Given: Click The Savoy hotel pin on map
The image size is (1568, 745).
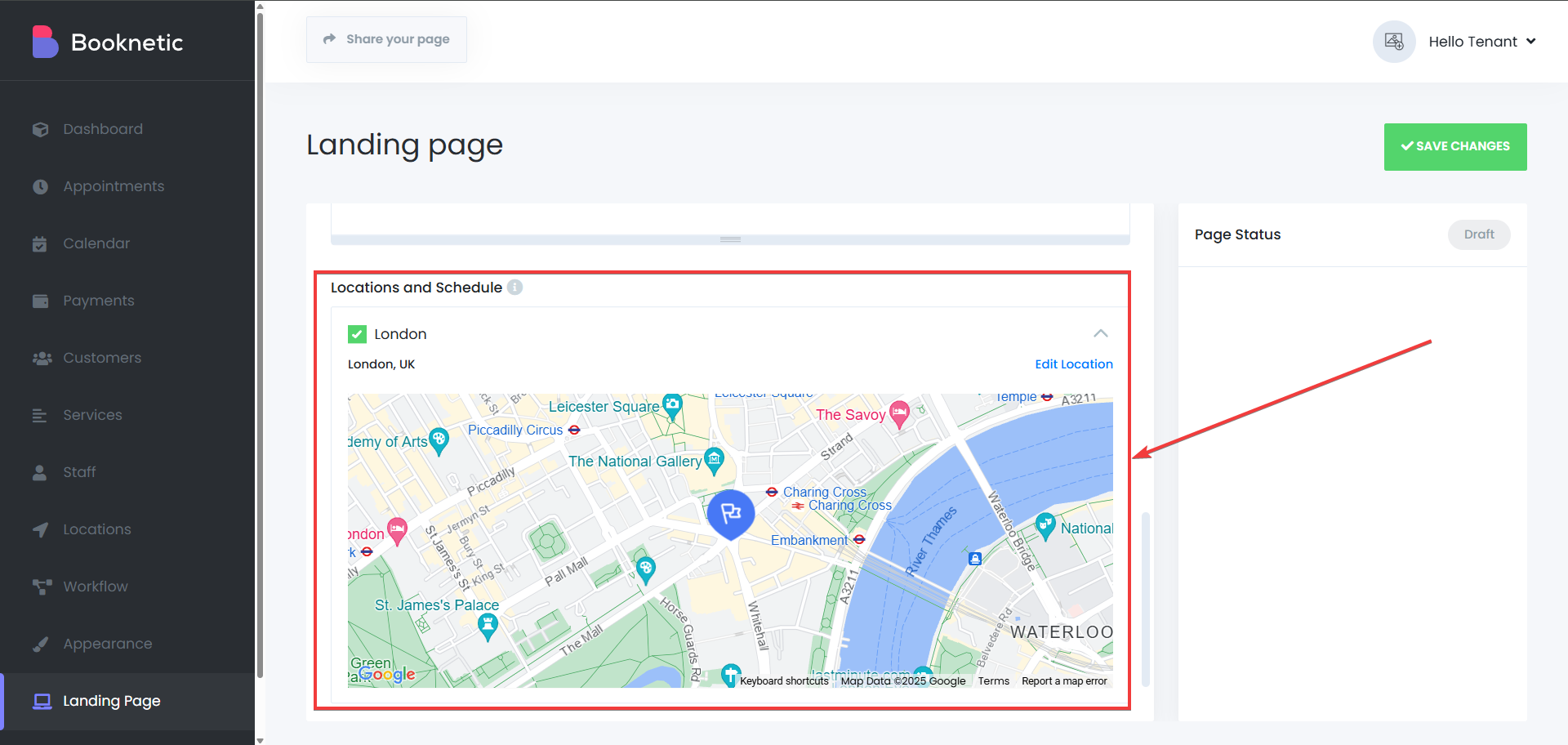Looking at the screenshot, I should pos(899,415).
